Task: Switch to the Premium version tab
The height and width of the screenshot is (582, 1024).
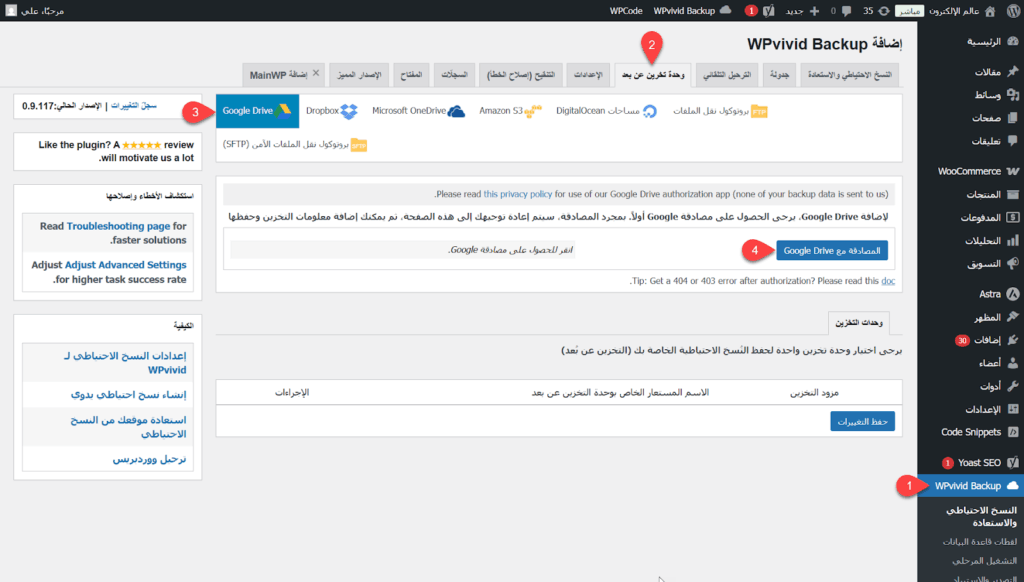Action: (x=359, y=75)
